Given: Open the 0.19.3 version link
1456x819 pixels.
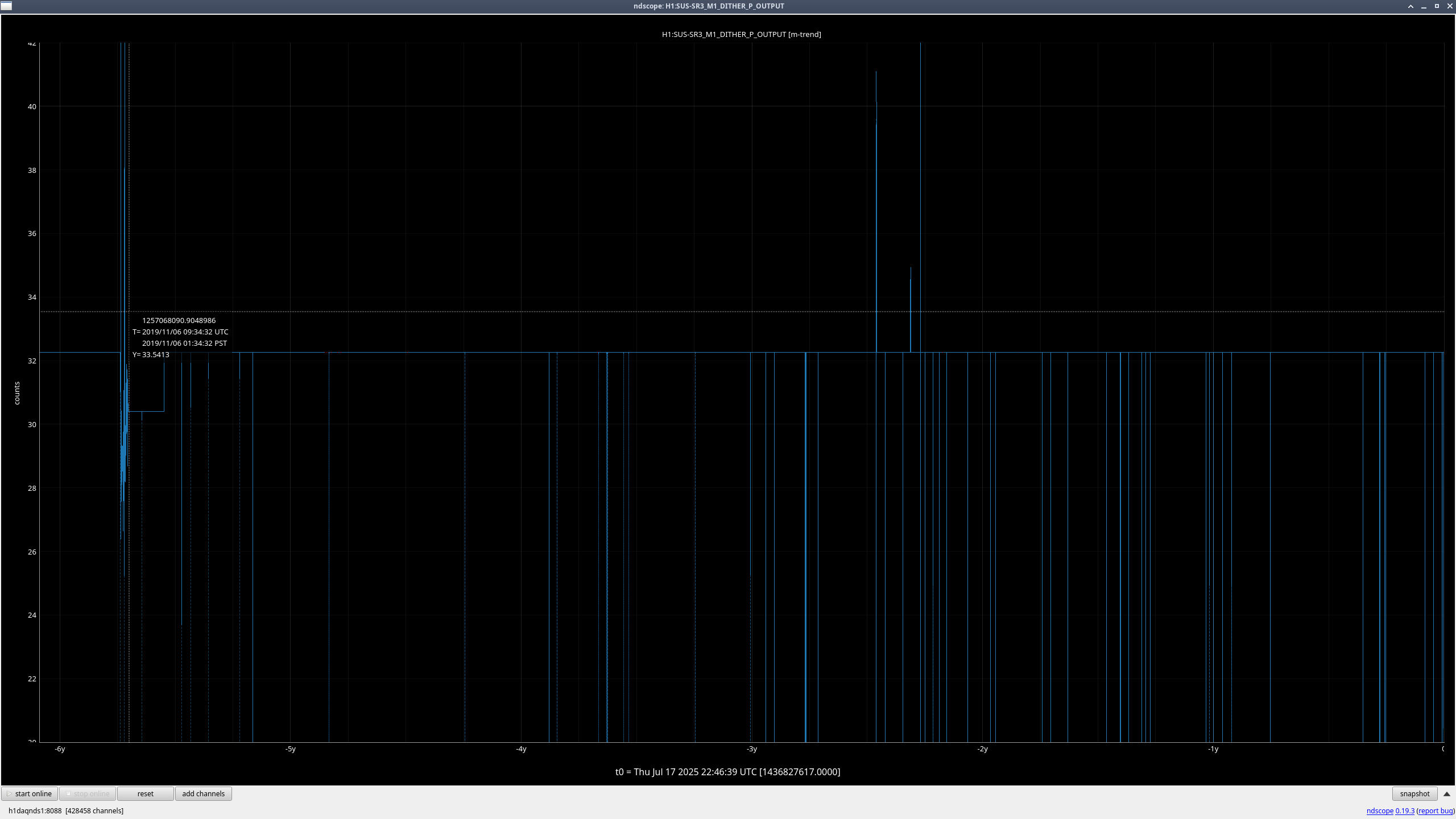Looking at the screenshot, I should pyautogui.click(x=1405, y=810).
